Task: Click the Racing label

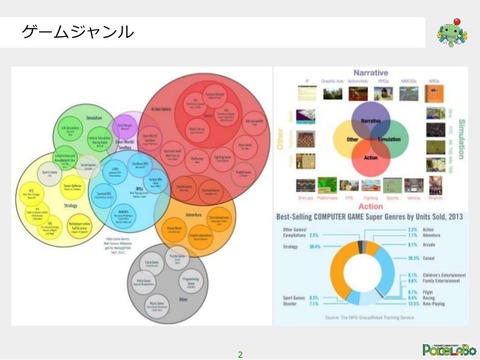Action: click(x=429, y=298)
